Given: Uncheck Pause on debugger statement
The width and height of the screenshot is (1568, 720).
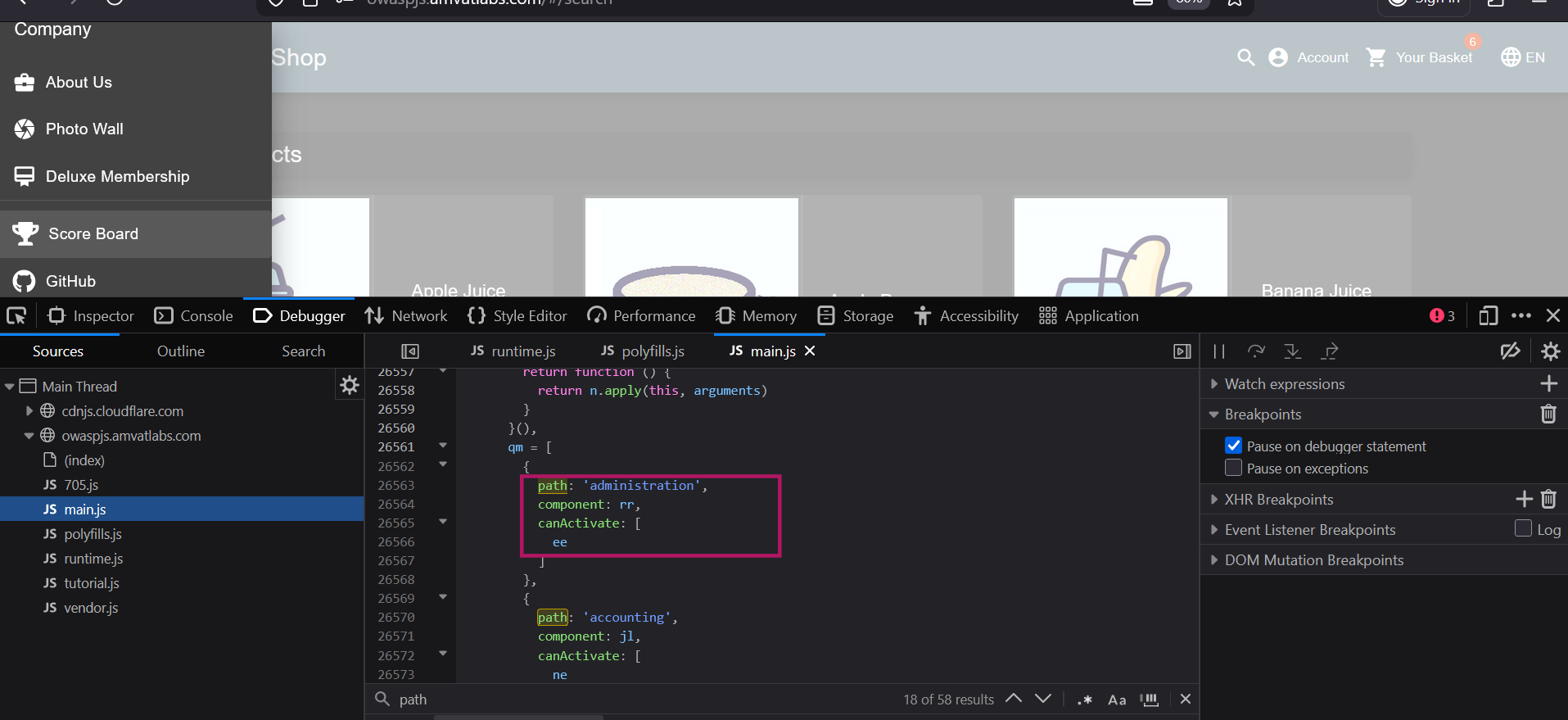Looking at the screenshot, I should coord(1233,446).
